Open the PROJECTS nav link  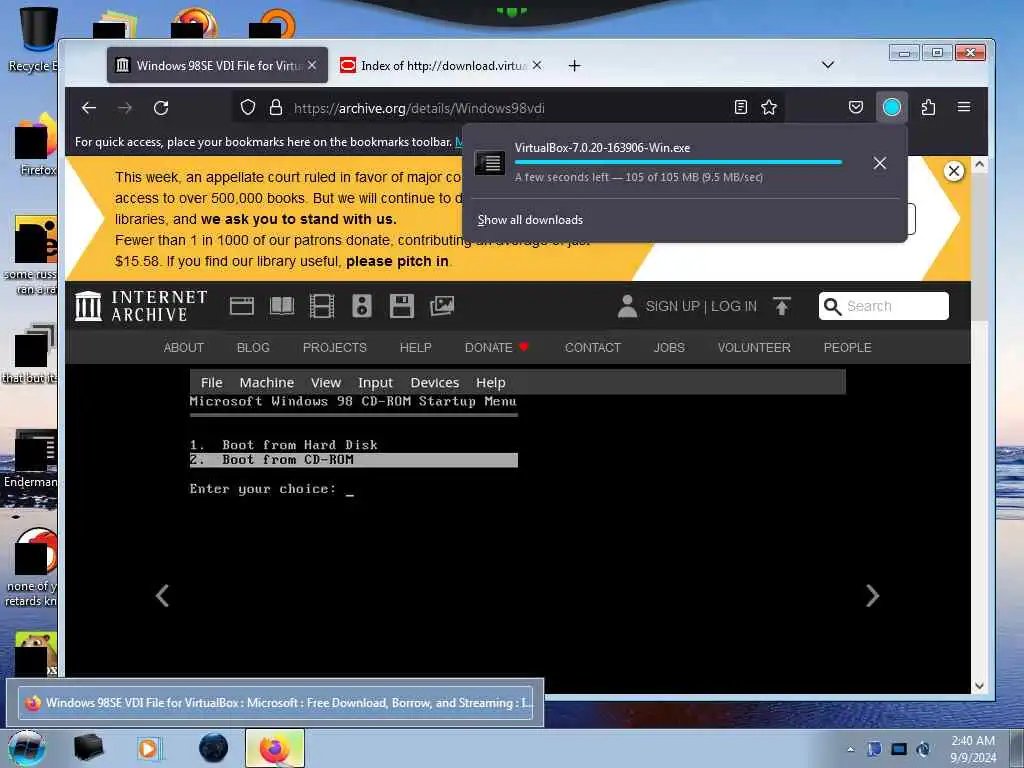tap(335, 347)
